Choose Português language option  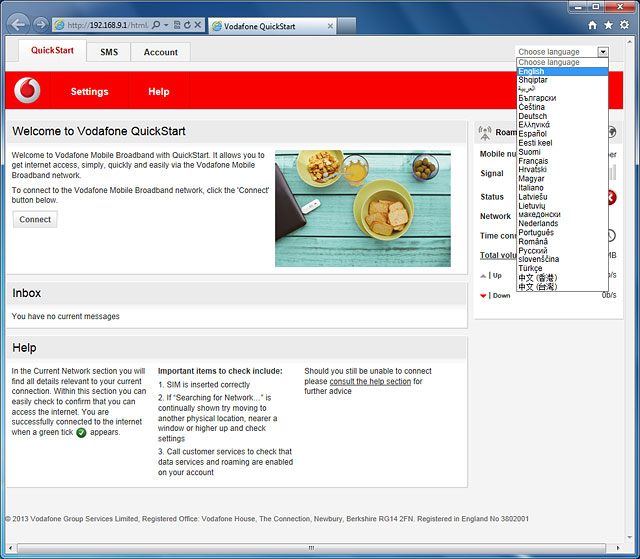562,233
